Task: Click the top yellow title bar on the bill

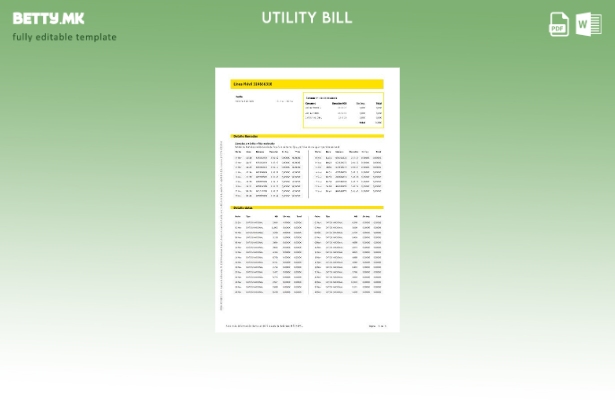Action: [307, 85]
